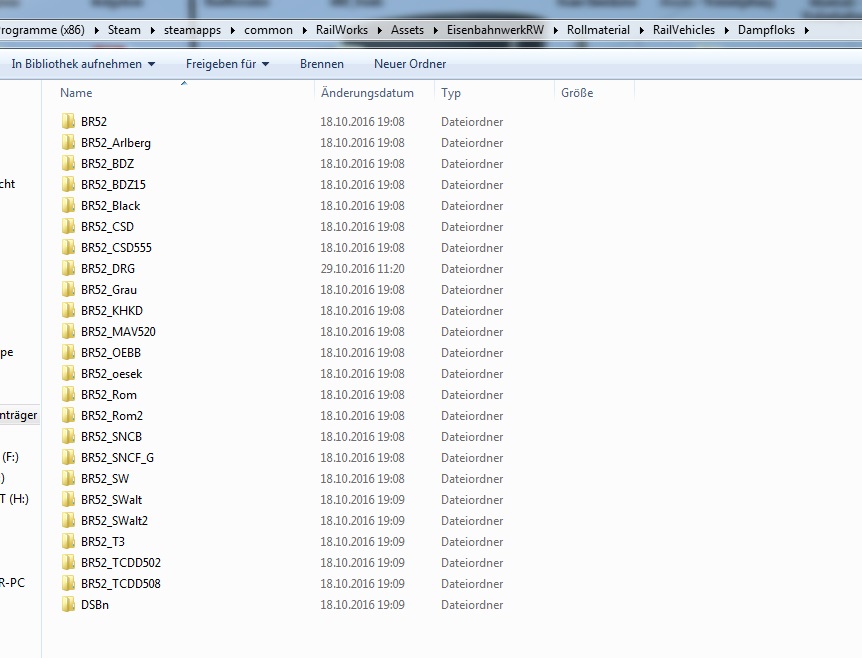Click the BR52_KHKD folder name
This screenshot has height=658, width=862.
pyautogui.click(x=112, y=311)
